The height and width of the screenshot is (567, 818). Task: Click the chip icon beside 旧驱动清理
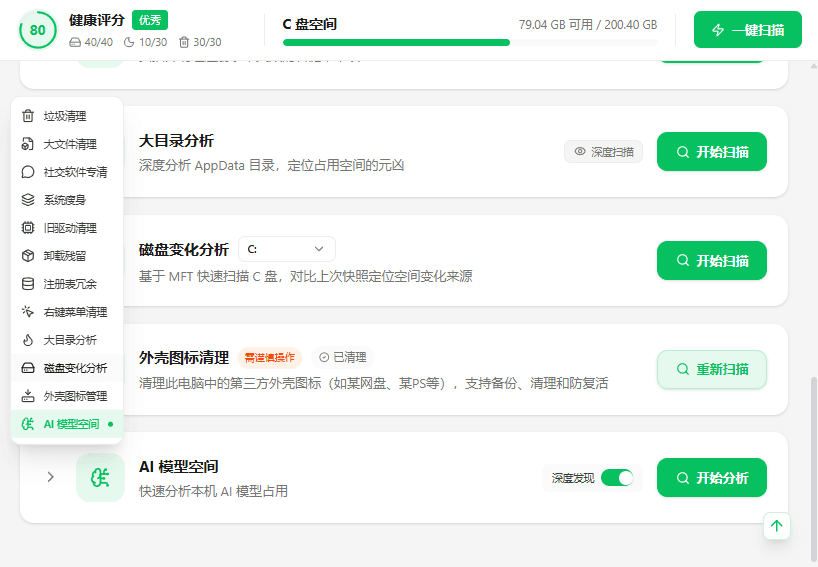[x=28, y=228]
